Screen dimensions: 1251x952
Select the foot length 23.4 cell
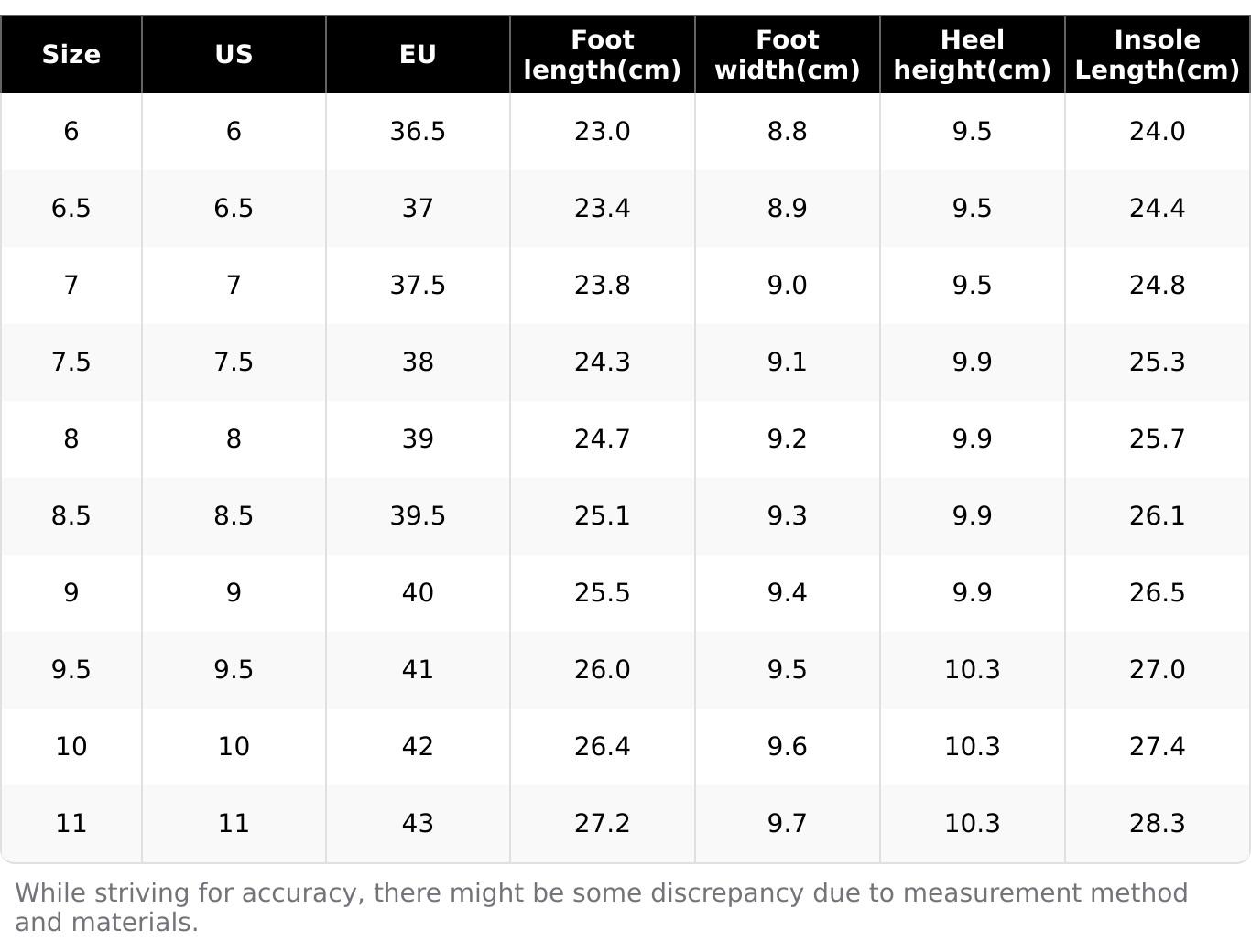pos(602,209)
